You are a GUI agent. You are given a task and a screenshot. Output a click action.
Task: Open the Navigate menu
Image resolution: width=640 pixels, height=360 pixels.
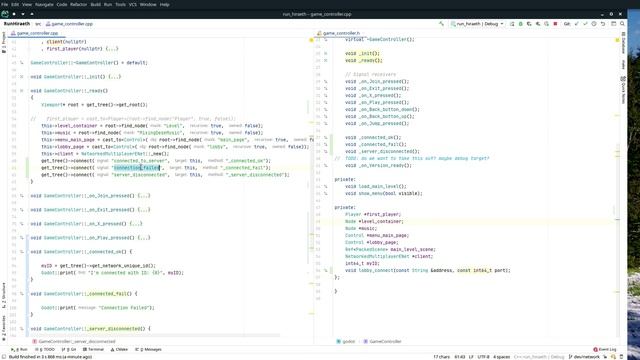[44, 4]
